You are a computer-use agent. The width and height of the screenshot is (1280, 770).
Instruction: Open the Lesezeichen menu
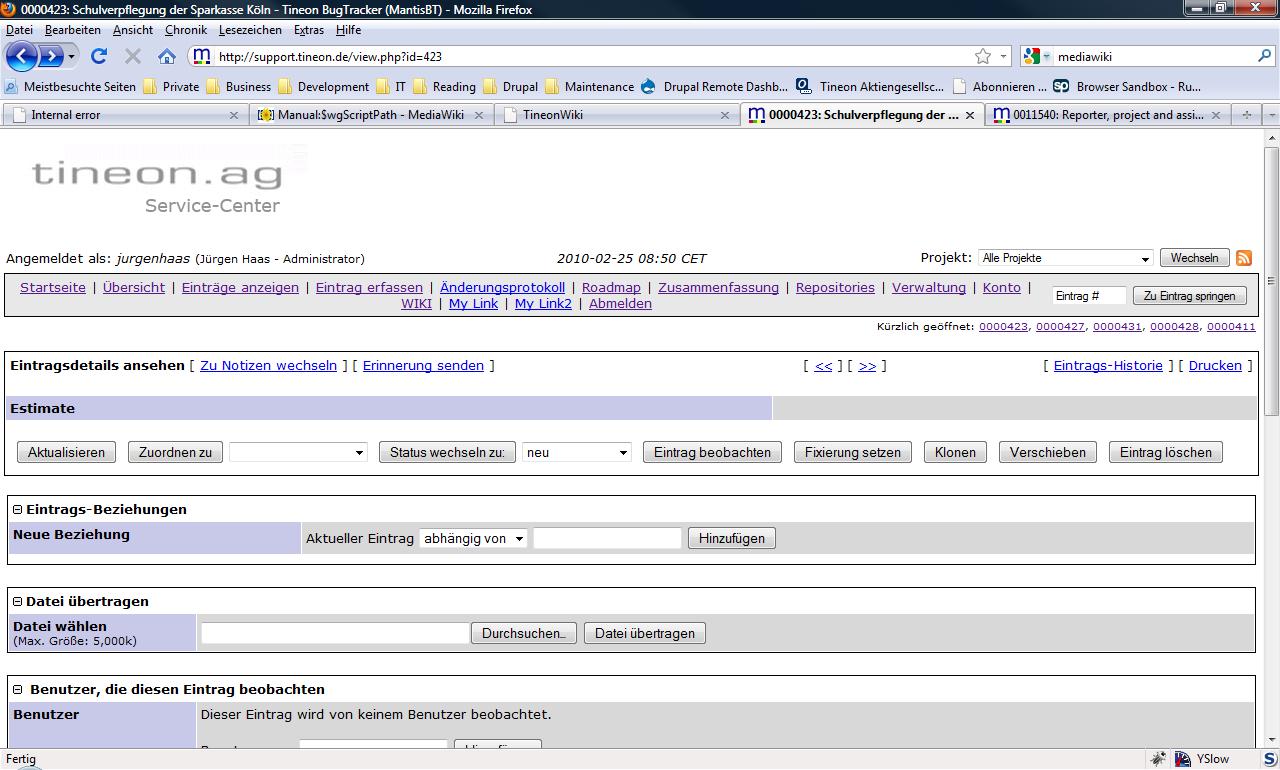point(250,30)
